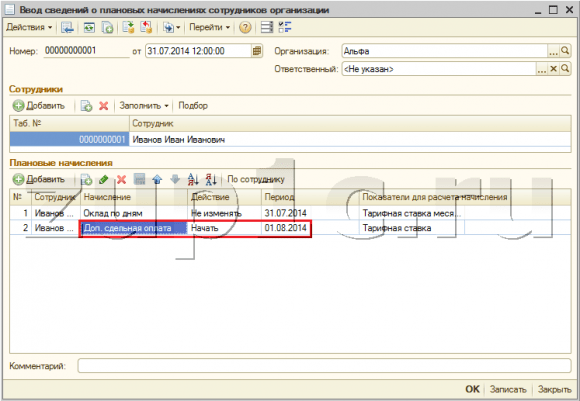Clear Ответственный field with the X icon
The height and width of the screenshot is (401, 580).
pos(553,69)
